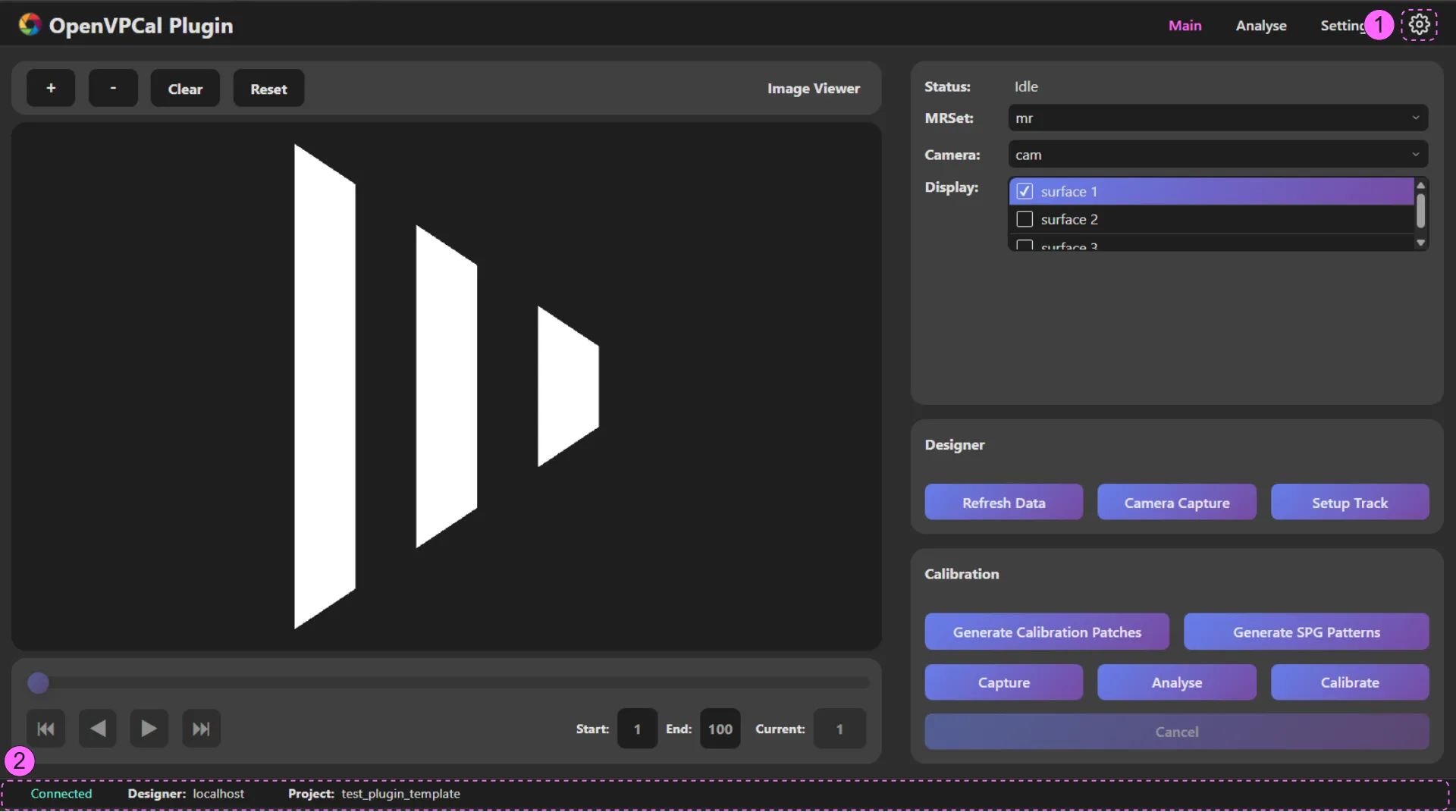Image resolution: width=1456 pixels, height=812 pixels.
Task: Open the Camera dropdown showing cam
Action: pyautogui.click(x=1217, y=155)
